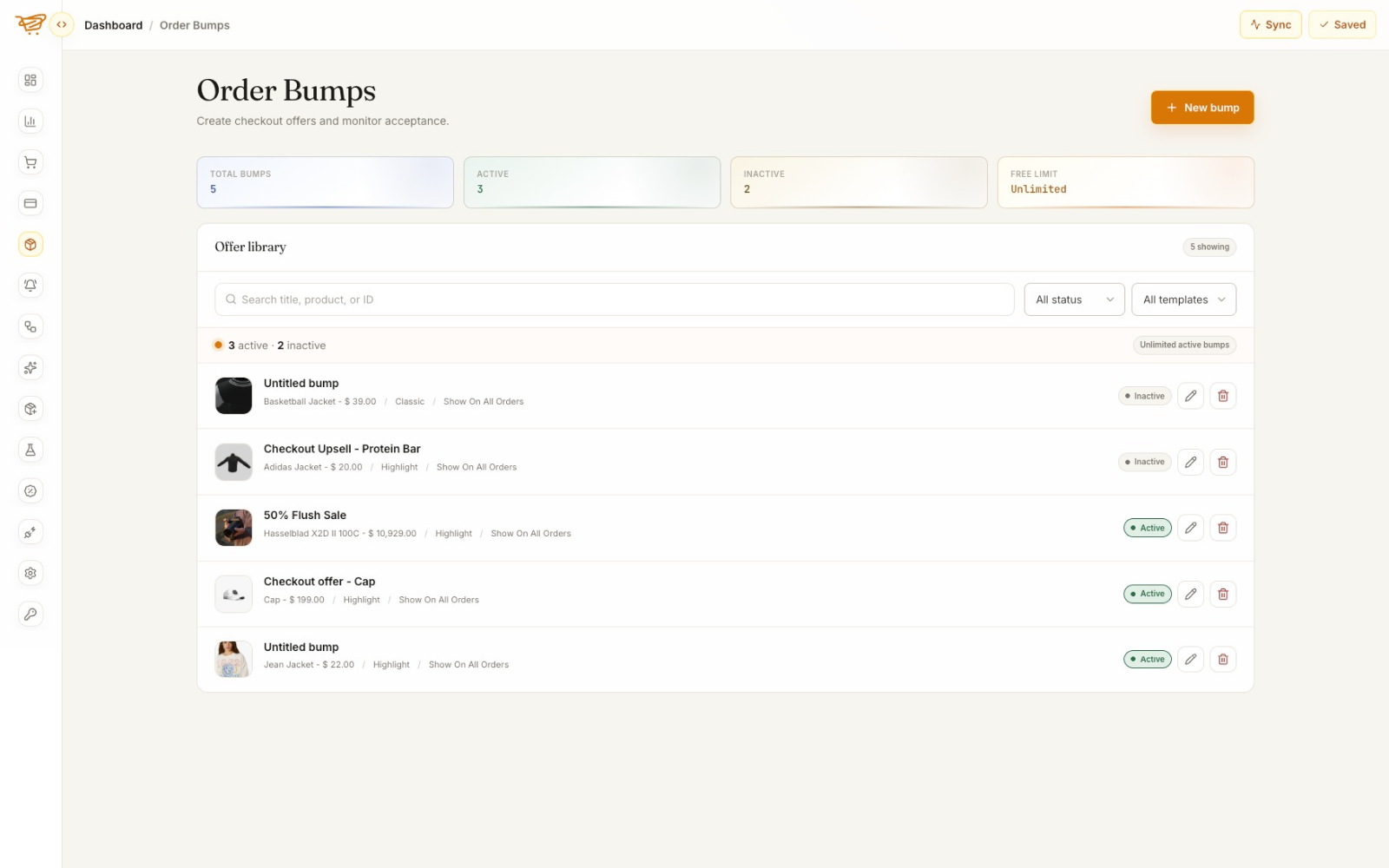This screenshot has width=1389, height=868.
Task: Click the '50% Flush Sale' title
Action: tap(305, 516)
